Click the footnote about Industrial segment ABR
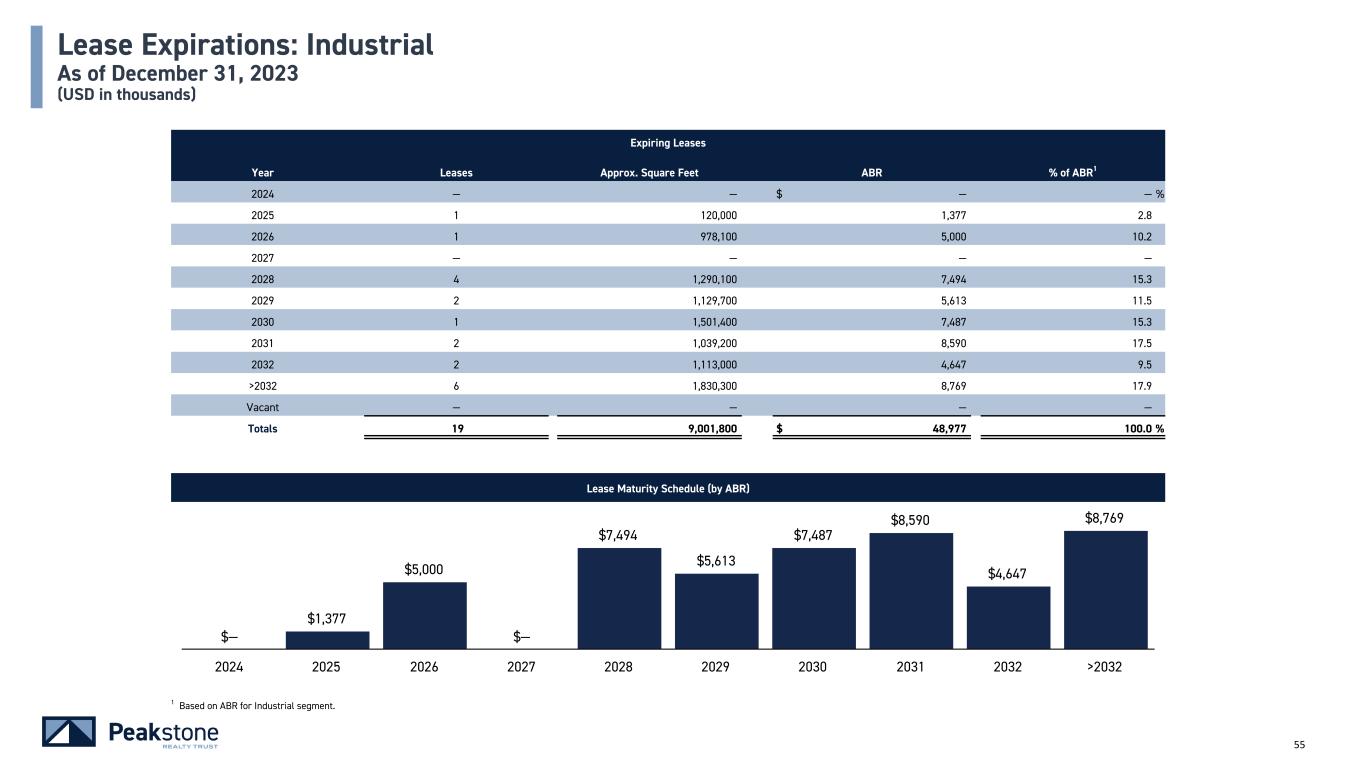This screenshot has width=1365, height=768. click(x=256, y=706)
